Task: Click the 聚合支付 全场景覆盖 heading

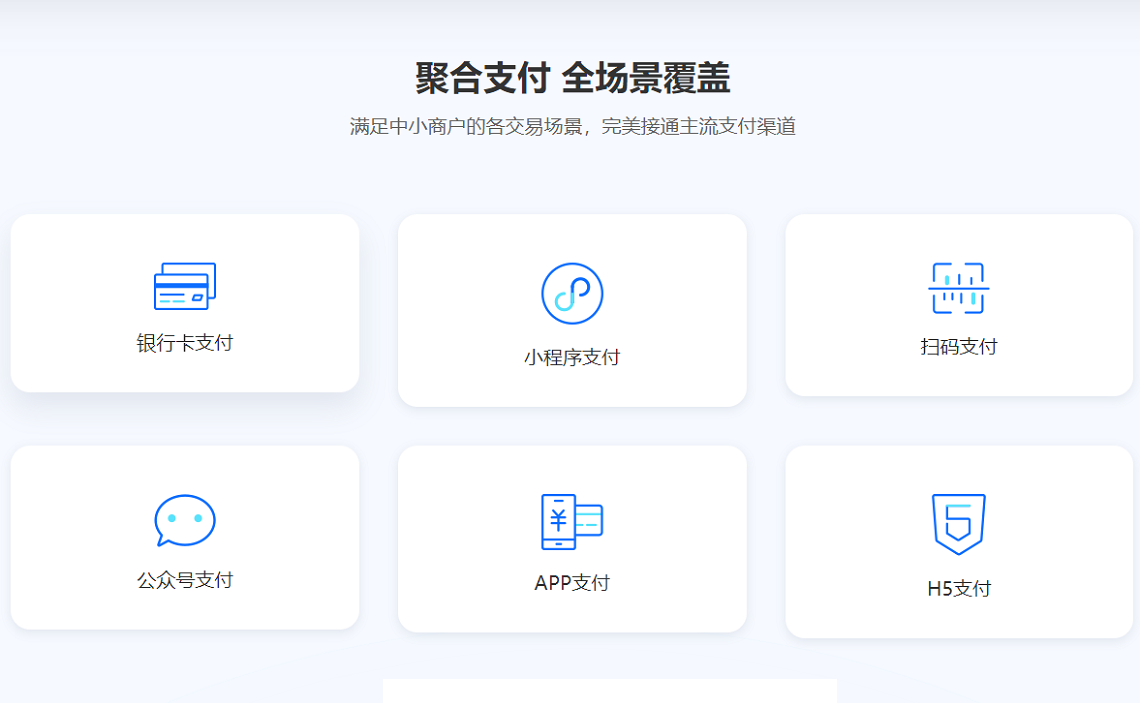Action: click(572, 77)
